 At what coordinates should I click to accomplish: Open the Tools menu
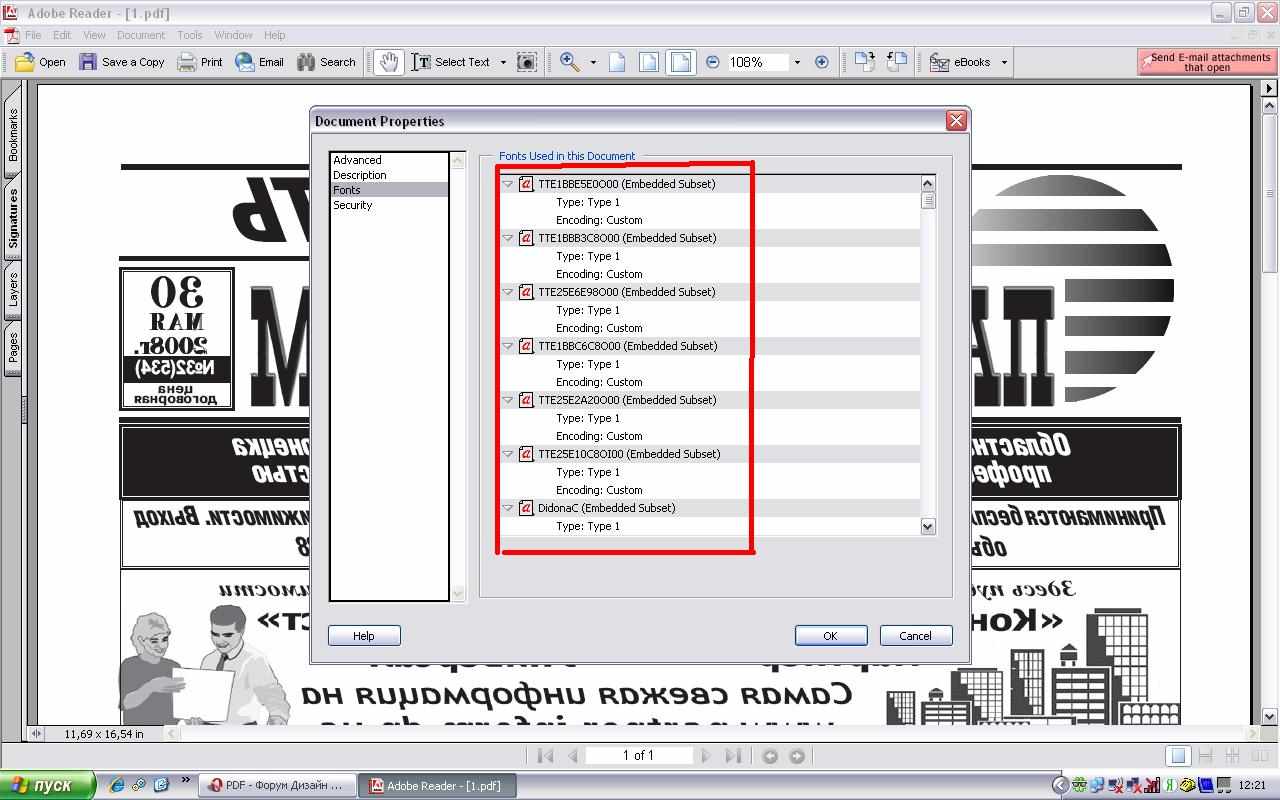click(190, 35)
